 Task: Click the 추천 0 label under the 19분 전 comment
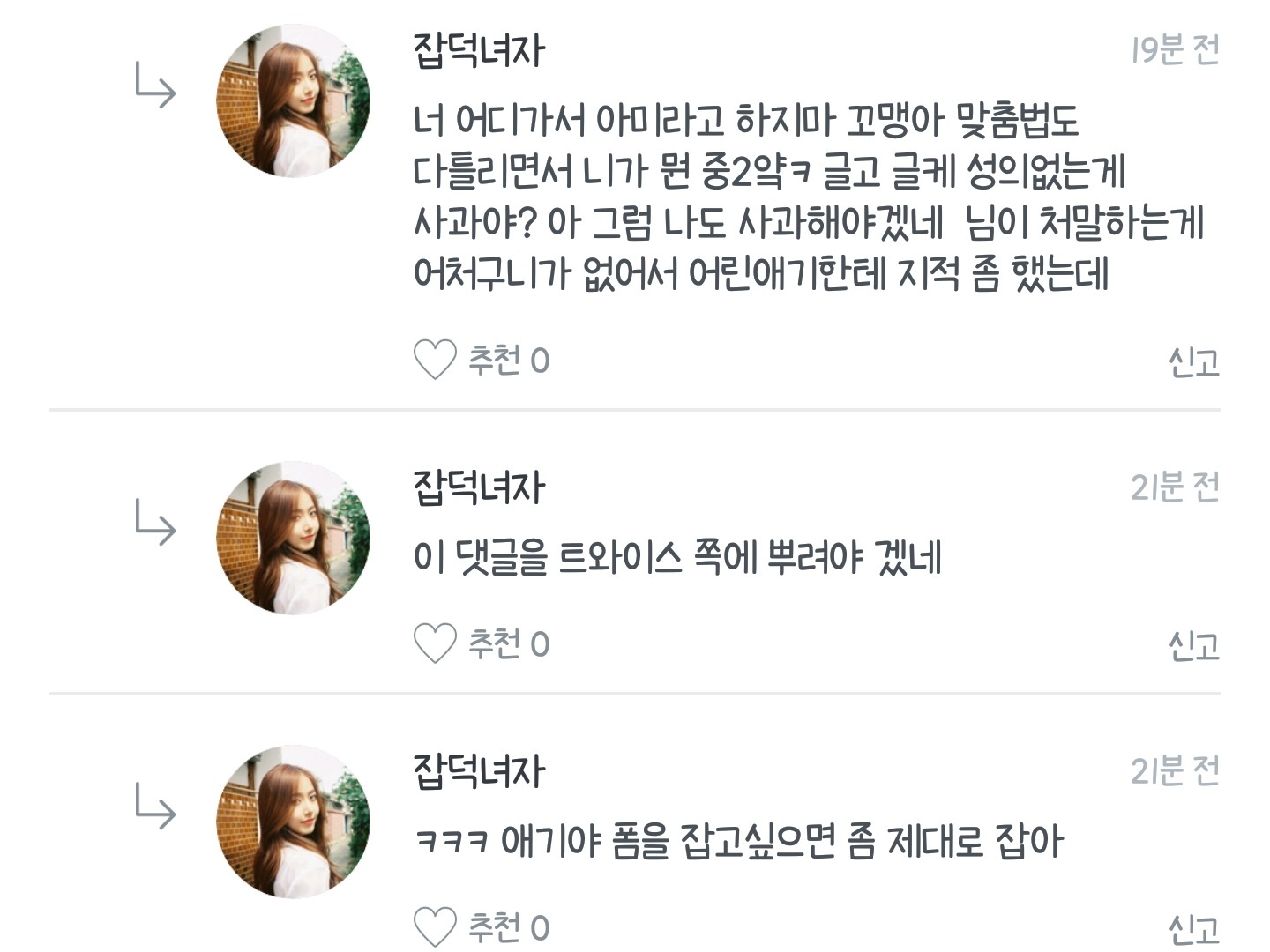[x=509, y=361]
